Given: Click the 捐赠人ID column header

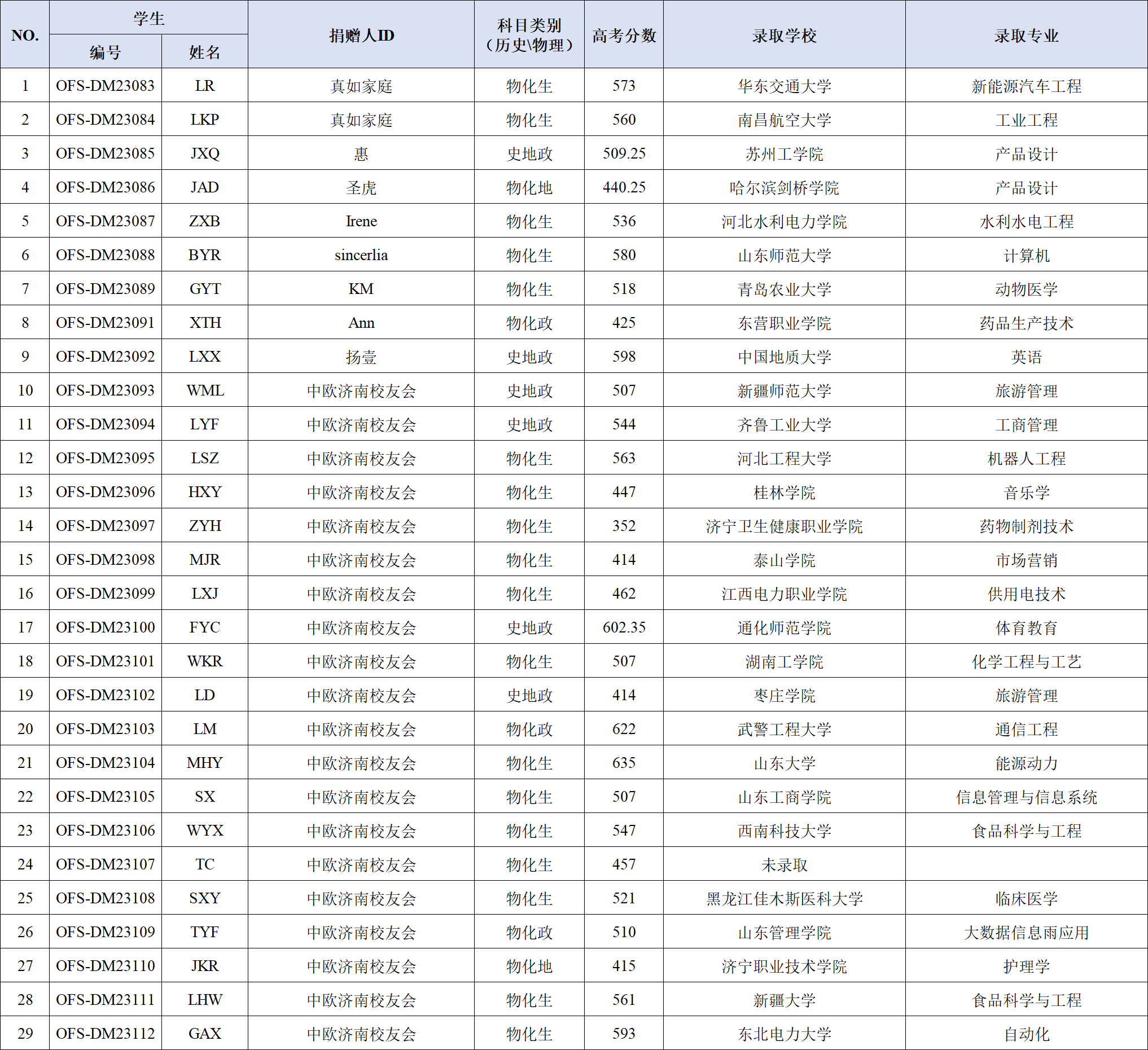Looking at the screenshot, I should click(x=361, y=35).
